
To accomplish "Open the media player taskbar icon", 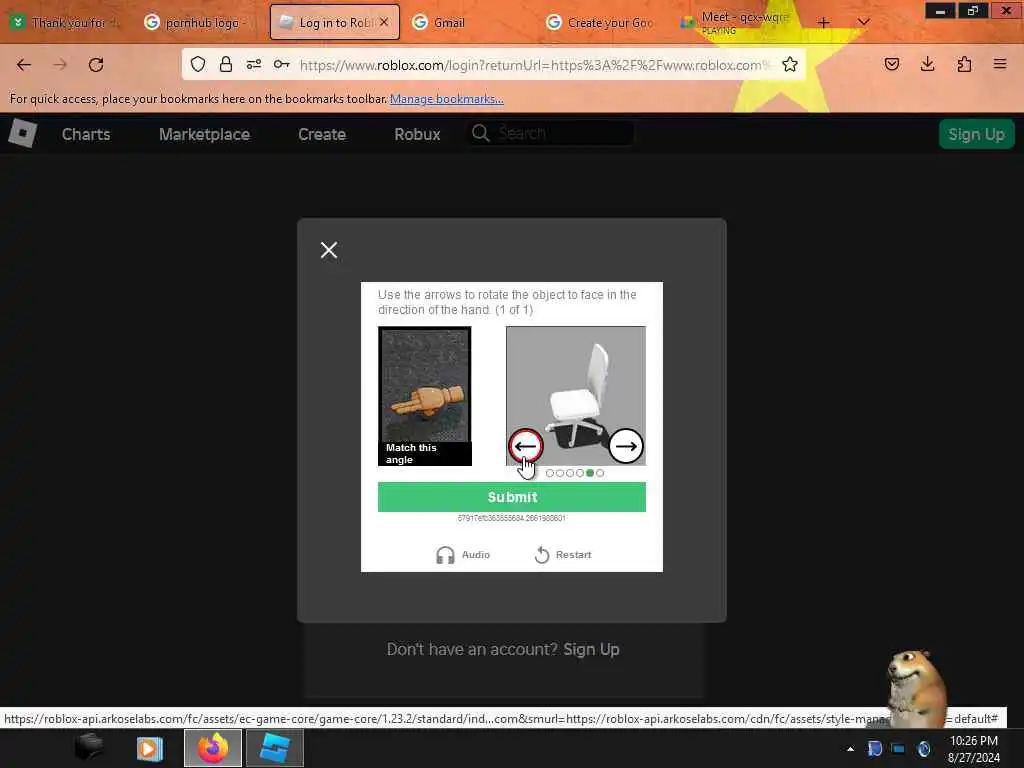I will 150,748.
